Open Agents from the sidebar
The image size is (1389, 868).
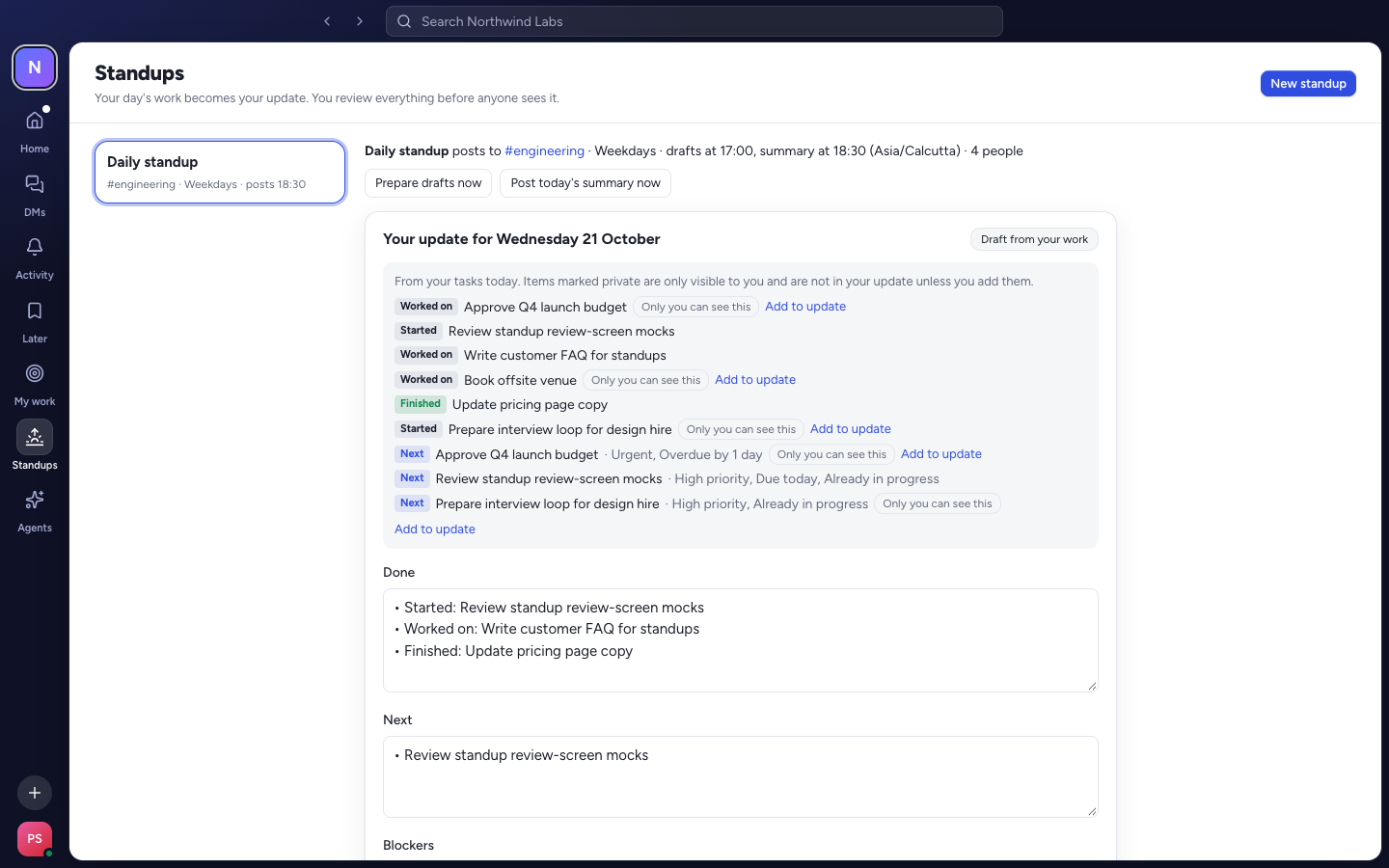point(35,509)
